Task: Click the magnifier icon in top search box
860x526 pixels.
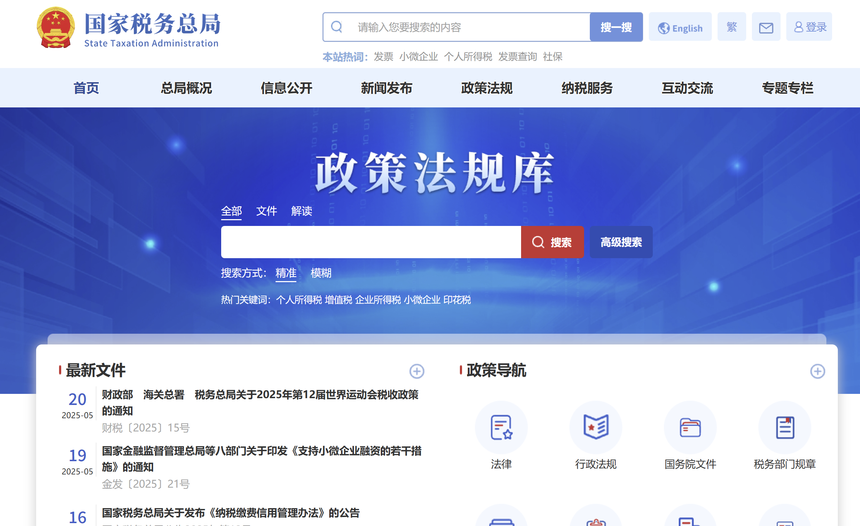Action: point(337,27)
